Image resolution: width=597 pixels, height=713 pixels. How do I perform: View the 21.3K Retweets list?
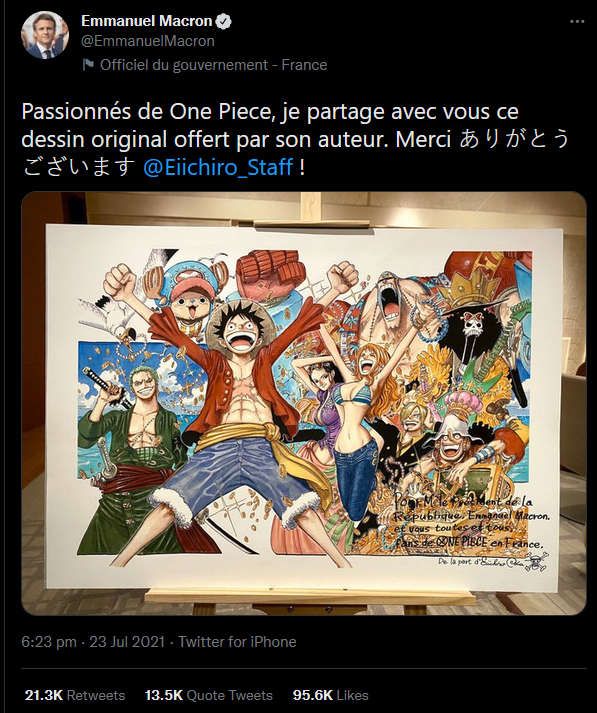[75, 695]
